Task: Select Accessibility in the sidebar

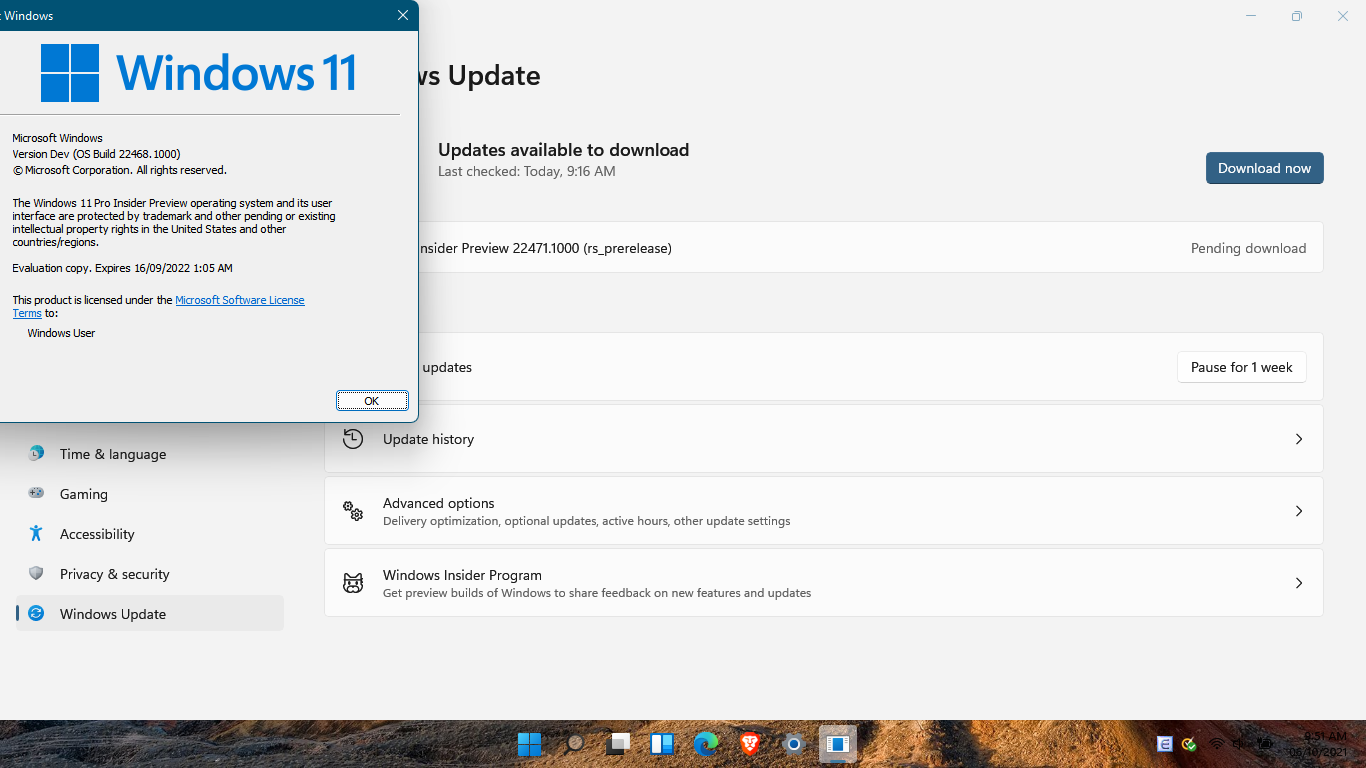Action: click(x=150, y=534)
